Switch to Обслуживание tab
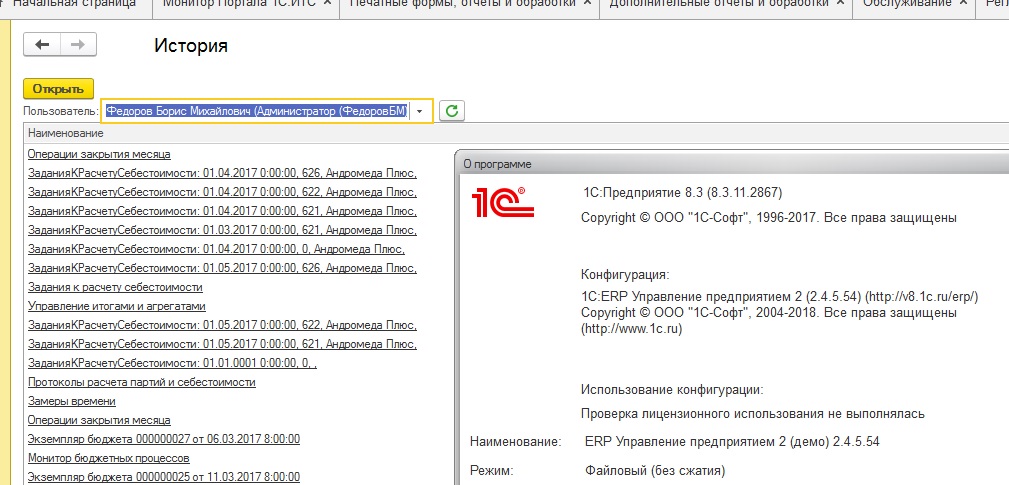Image resolution: width=1009 pixels, height=485 pixels. pos(907,4)
